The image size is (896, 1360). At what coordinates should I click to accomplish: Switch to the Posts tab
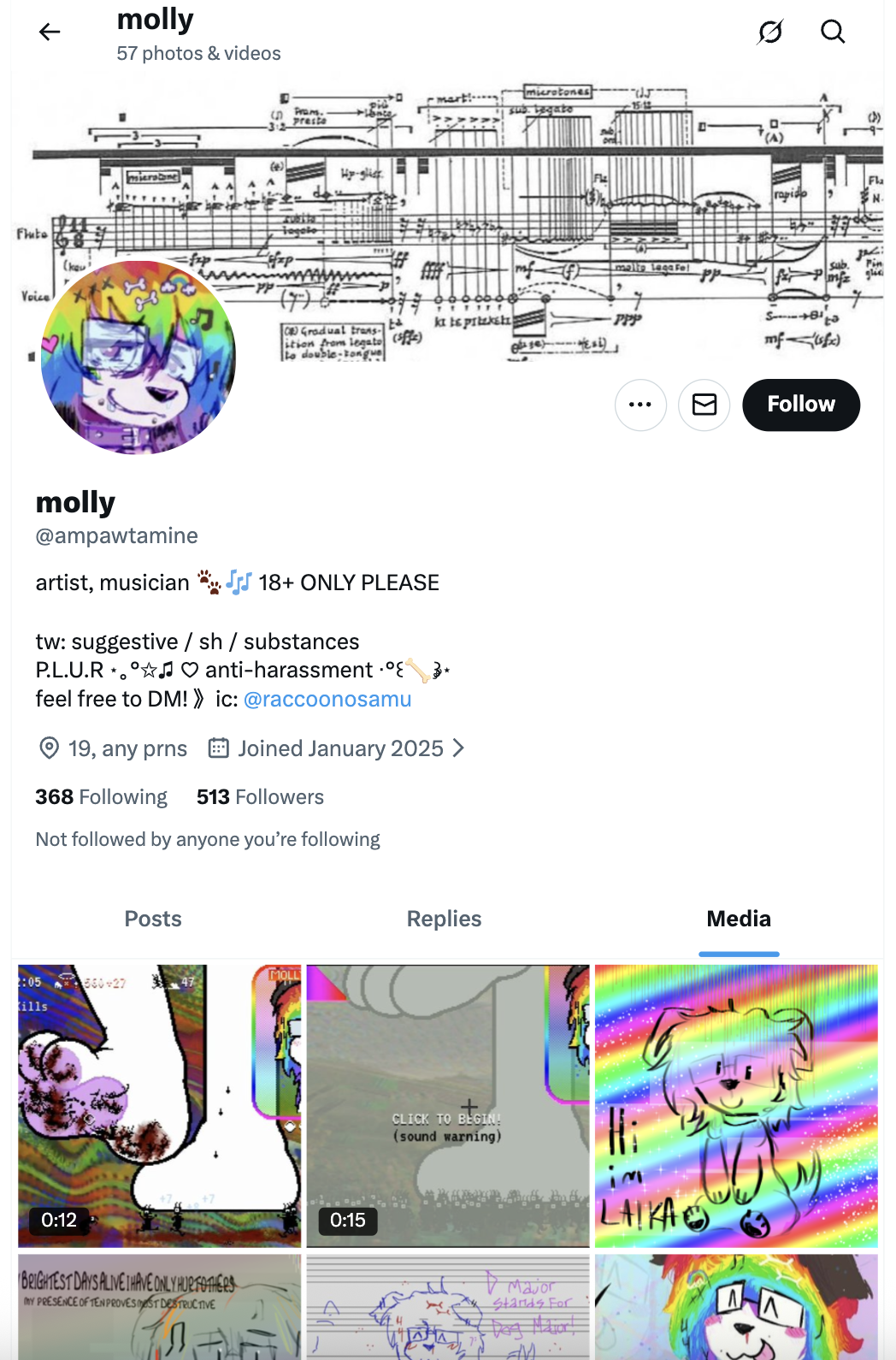[153, 919]
